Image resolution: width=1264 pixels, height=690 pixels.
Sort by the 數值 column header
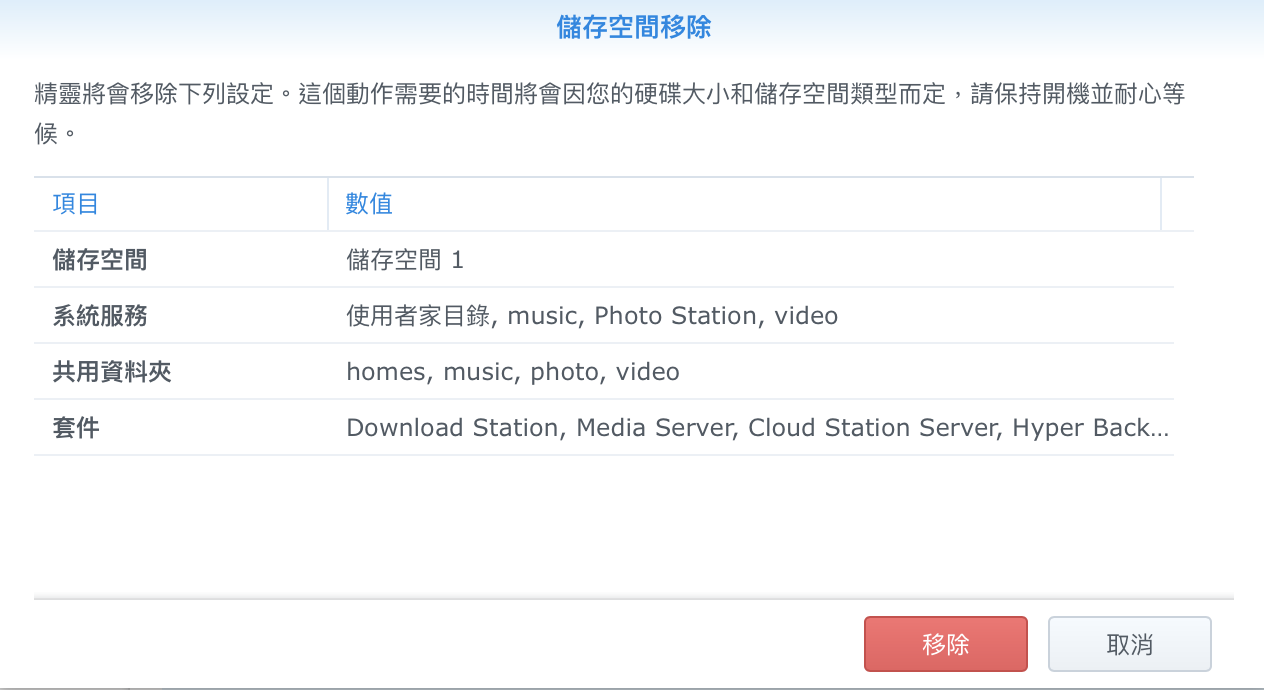(370, 205)
